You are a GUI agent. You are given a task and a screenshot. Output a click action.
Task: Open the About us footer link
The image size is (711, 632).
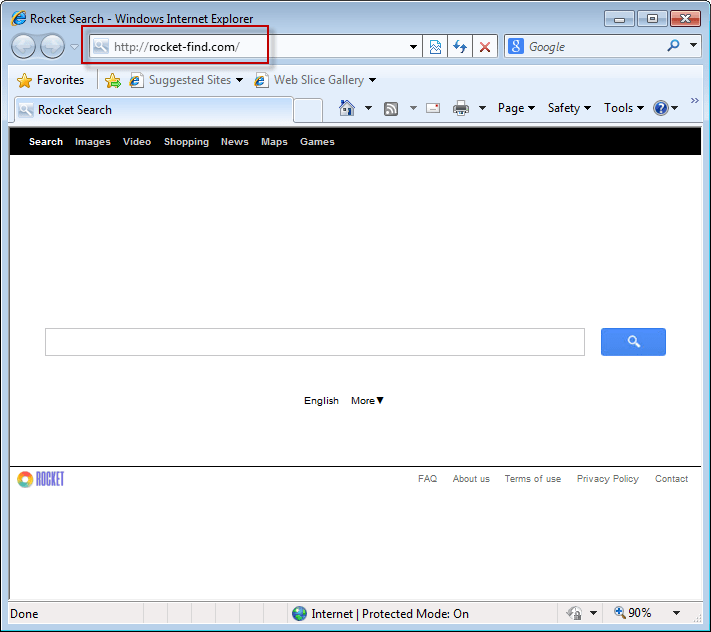(471, 479)
